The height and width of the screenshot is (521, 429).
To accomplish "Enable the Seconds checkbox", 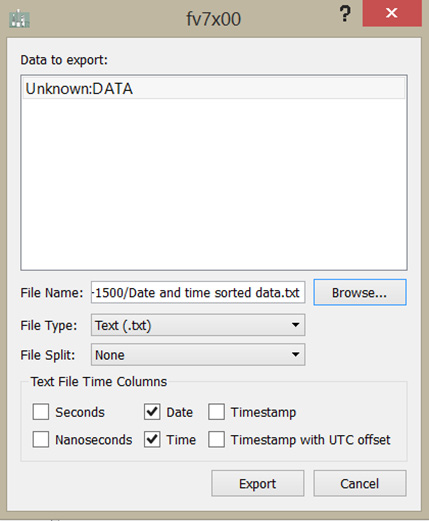I will click(x=41, y=412).
